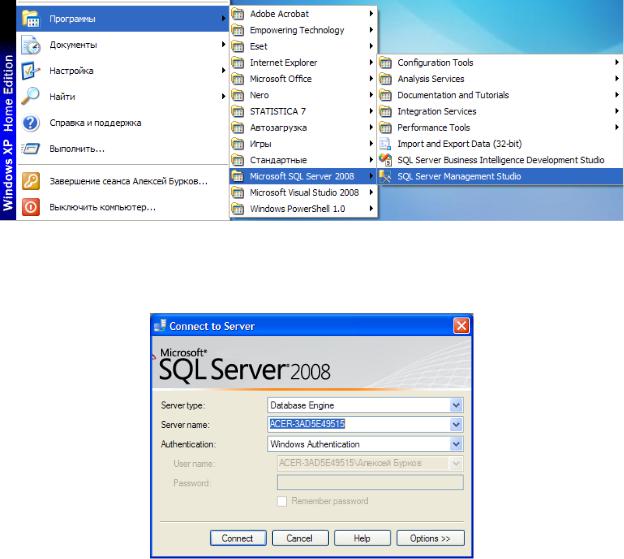Click Завершение сеанса Алексей Бурков... text
Image resolution: width=624 pixels, height=559 pixels.
click(128, 181)
